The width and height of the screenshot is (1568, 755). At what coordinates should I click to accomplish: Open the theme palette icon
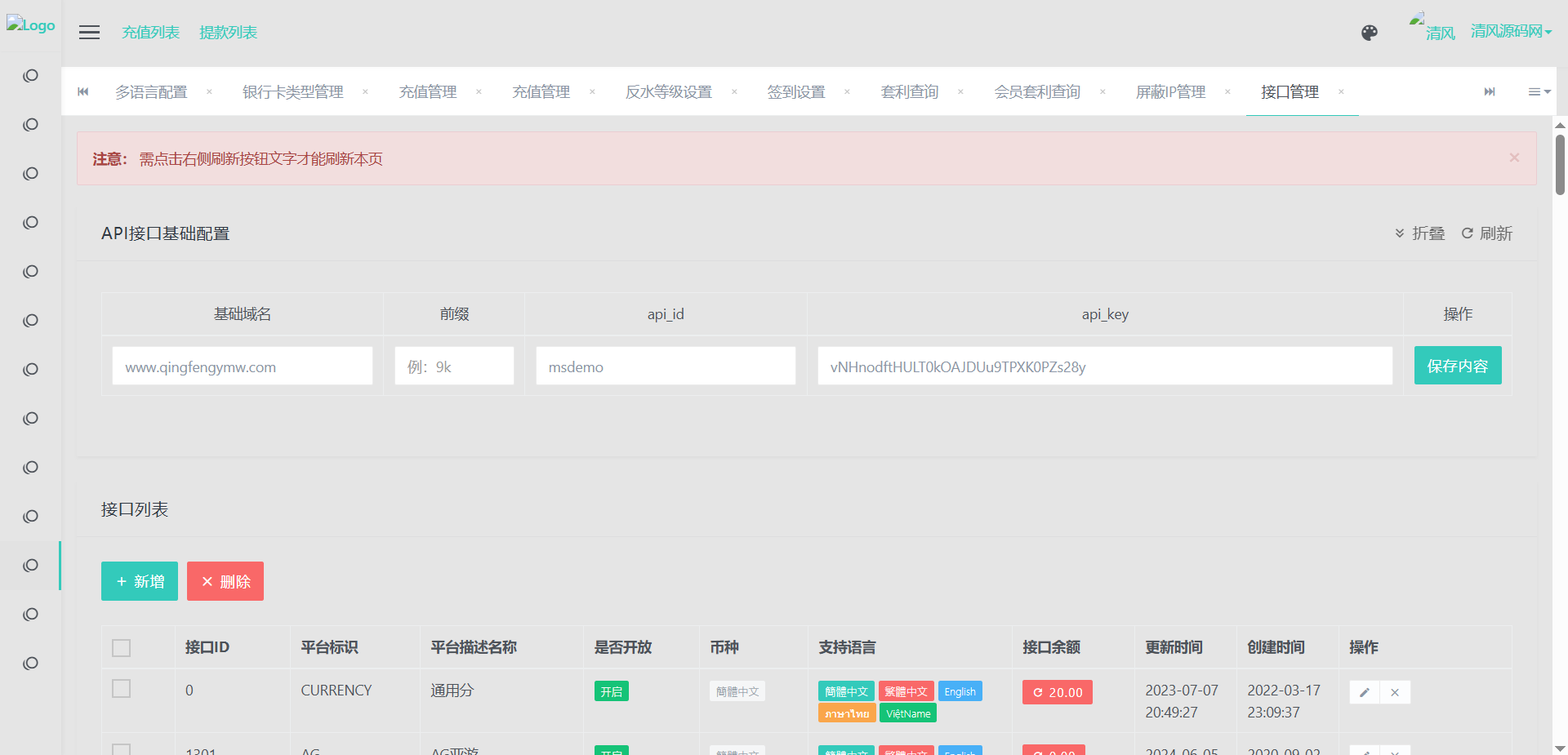[1370, 32]
